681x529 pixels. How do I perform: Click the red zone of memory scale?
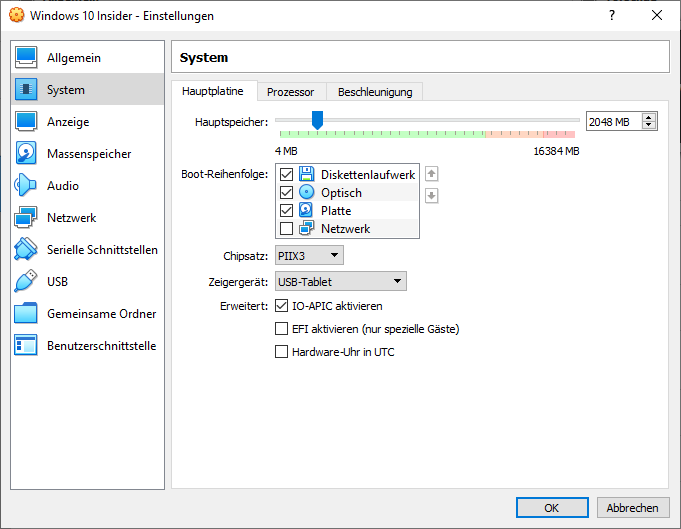coord(559,134)
